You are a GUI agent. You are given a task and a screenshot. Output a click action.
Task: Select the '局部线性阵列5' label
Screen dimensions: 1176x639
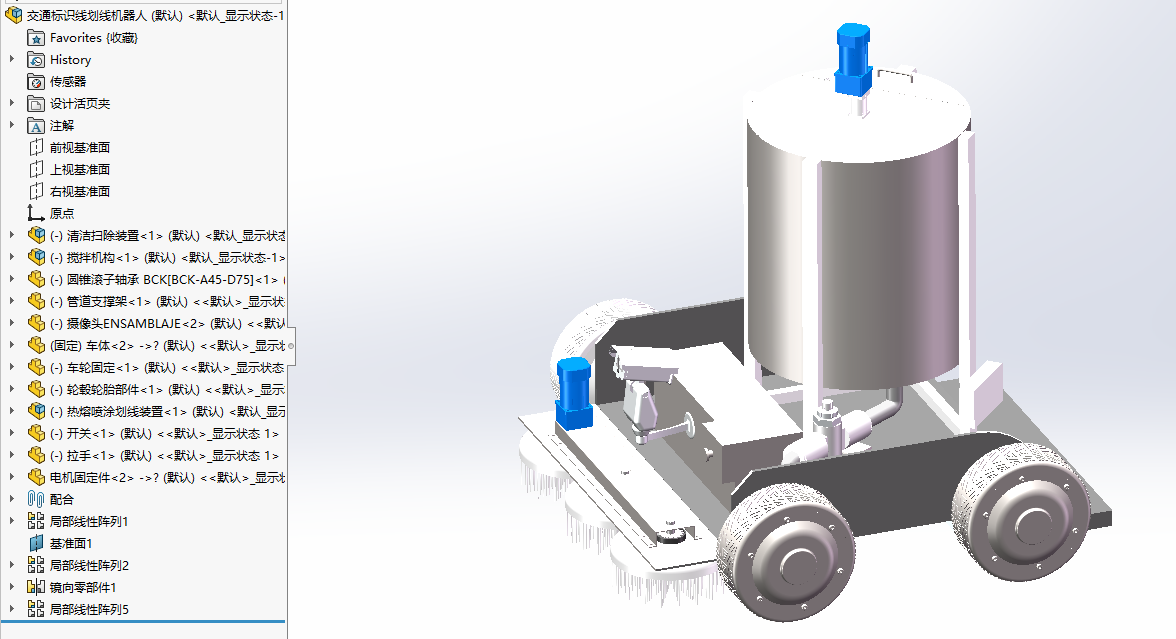(x=89, y=609)
